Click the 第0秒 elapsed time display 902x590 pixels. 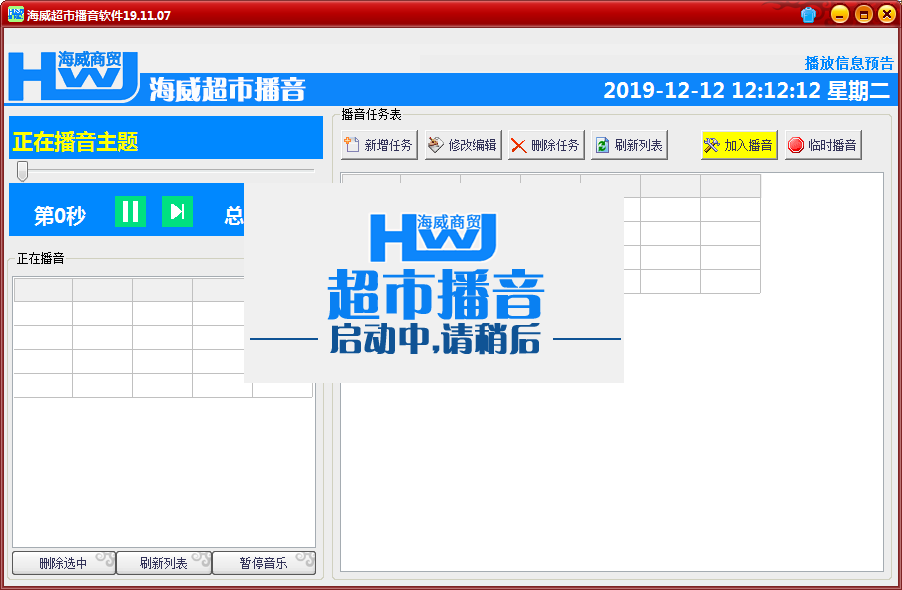(x=60, y=216)
